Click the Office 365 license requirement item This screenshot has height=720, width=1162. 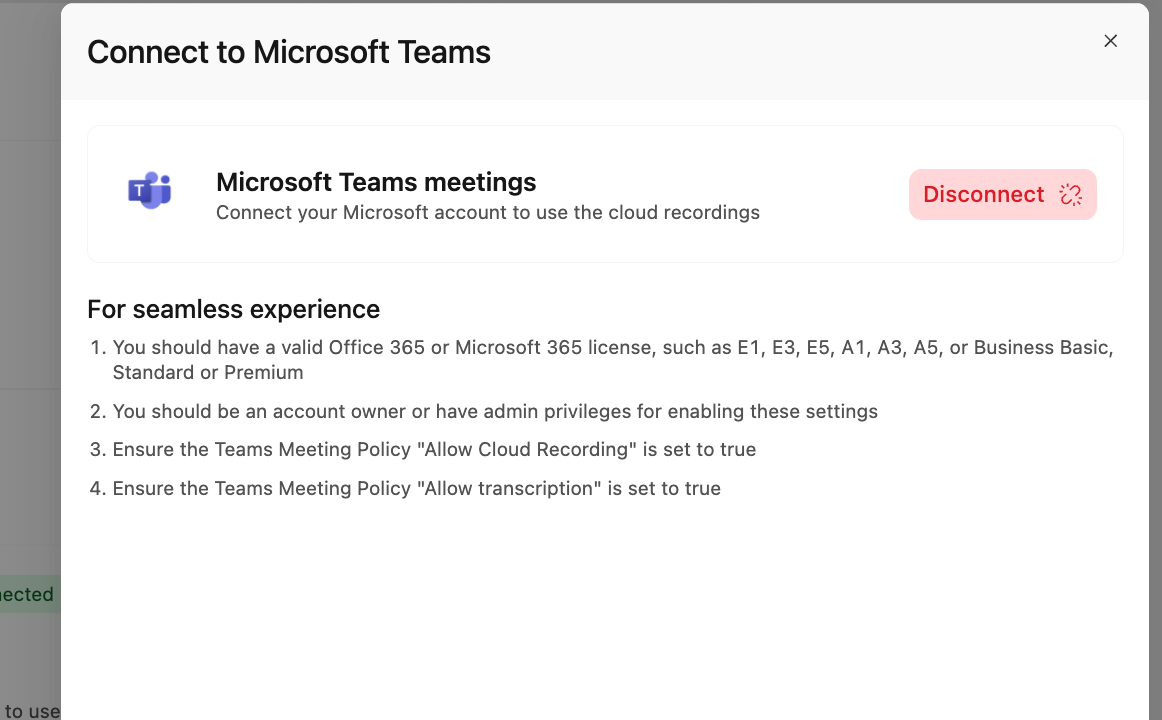(602, 359)
